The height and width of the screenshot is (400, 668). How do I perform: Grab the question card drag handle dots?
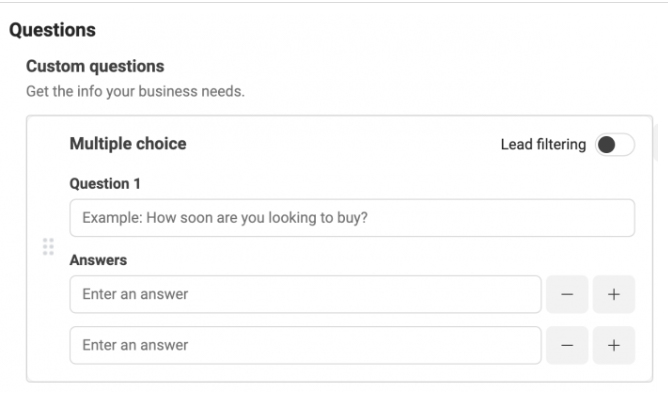(48, 247)
